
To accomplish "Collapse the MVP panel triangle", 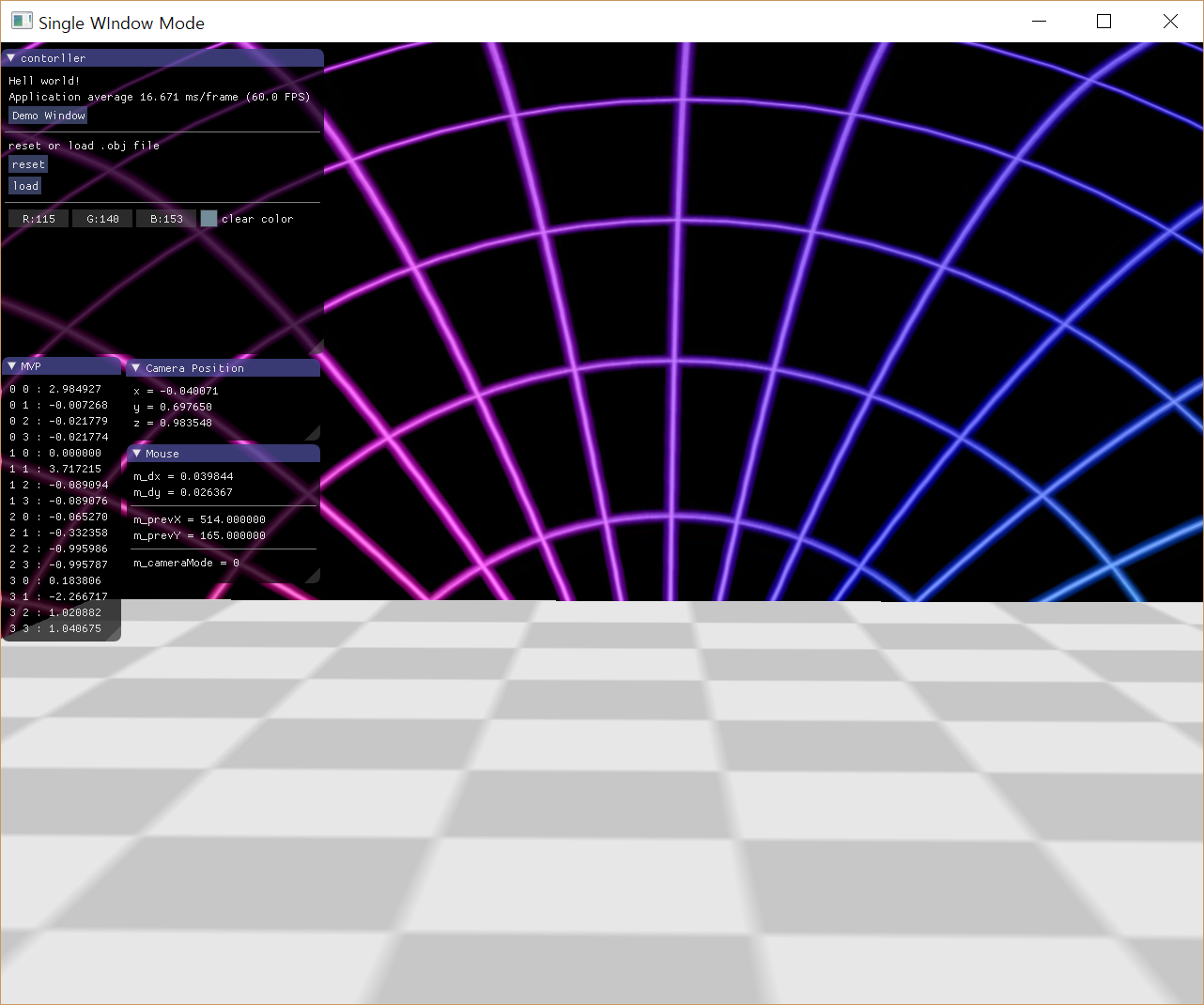I will [x=11, y=366].
